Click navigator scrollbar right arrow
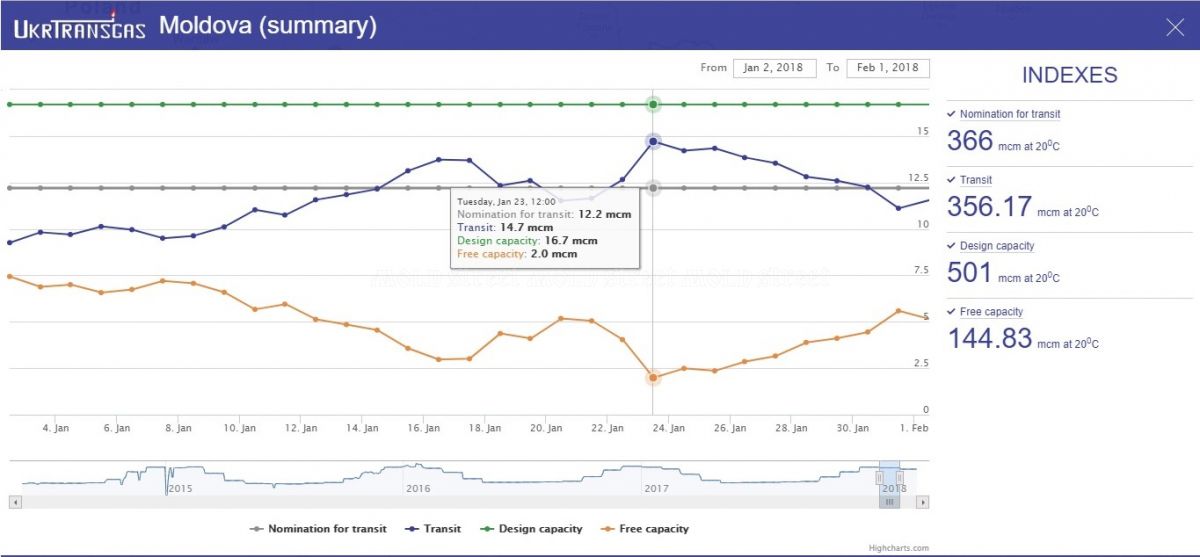This screenshot has height=557, width=1200. point(923,502)
